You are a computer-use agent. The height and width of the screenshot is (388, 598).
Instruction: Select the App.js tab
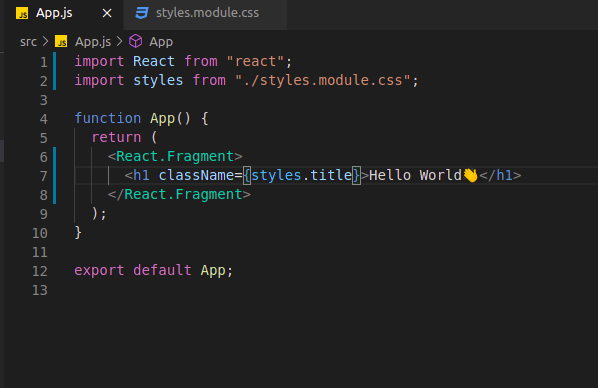click(64, 14)
